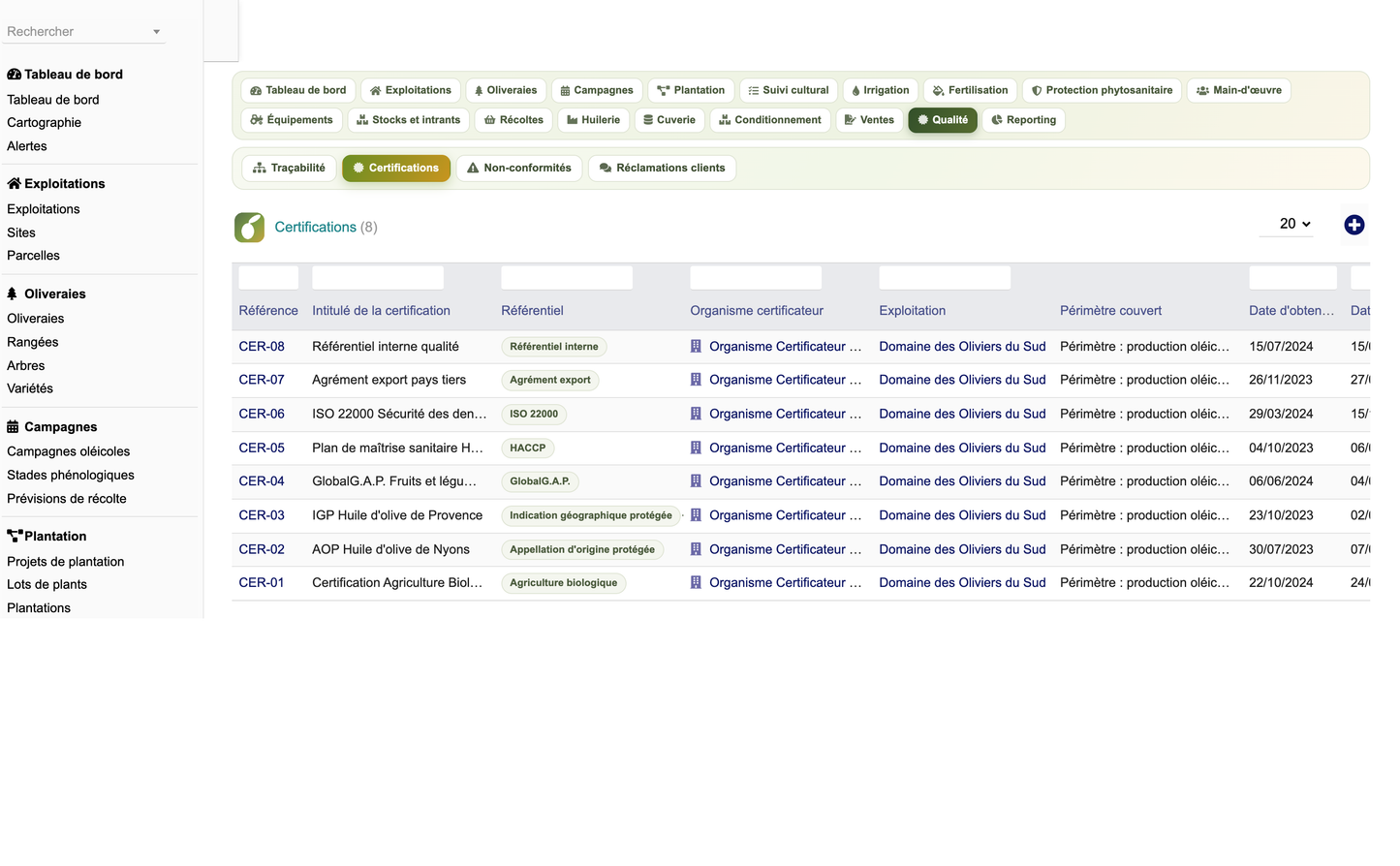The image size is (1400, 866).
Task: Click building icon in CER-06 row
Action: pos(696,414)
